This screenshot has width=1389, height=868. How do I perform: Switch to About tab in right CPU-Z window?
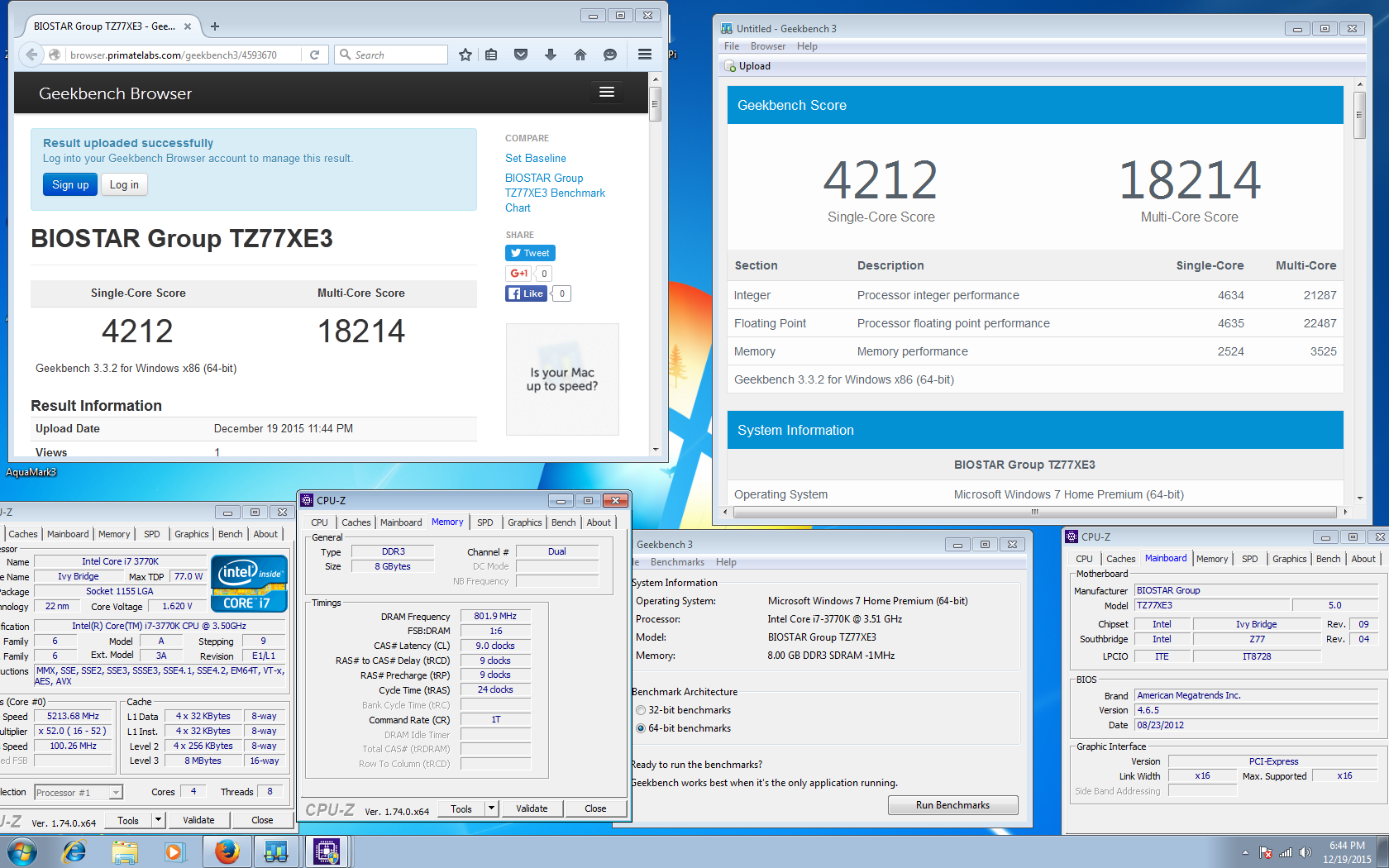pos(1363,559)
